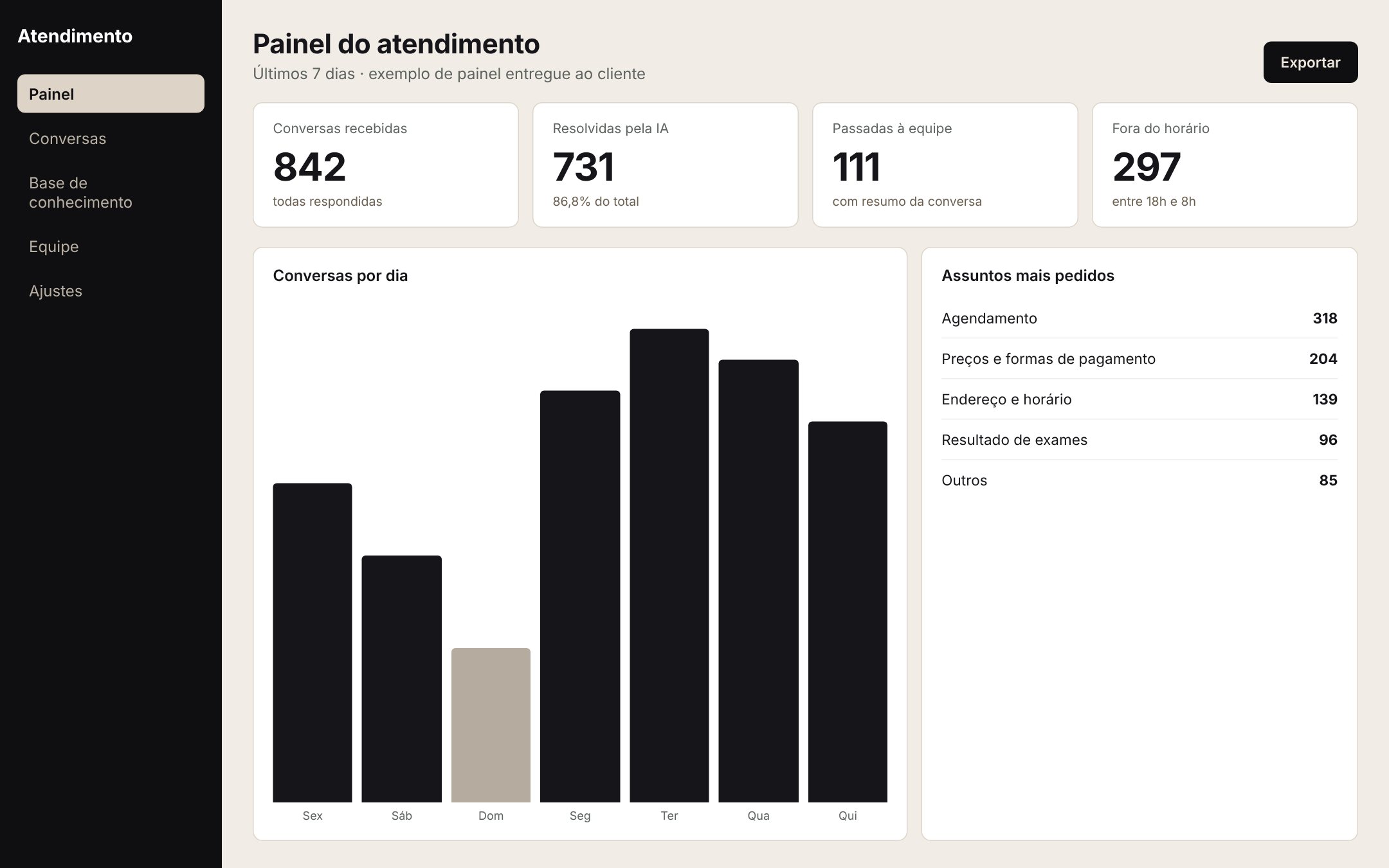The height and width of the screenshot is (868, 1389).
Task: Click the 86,8% do total text
Action: (595, 201)
